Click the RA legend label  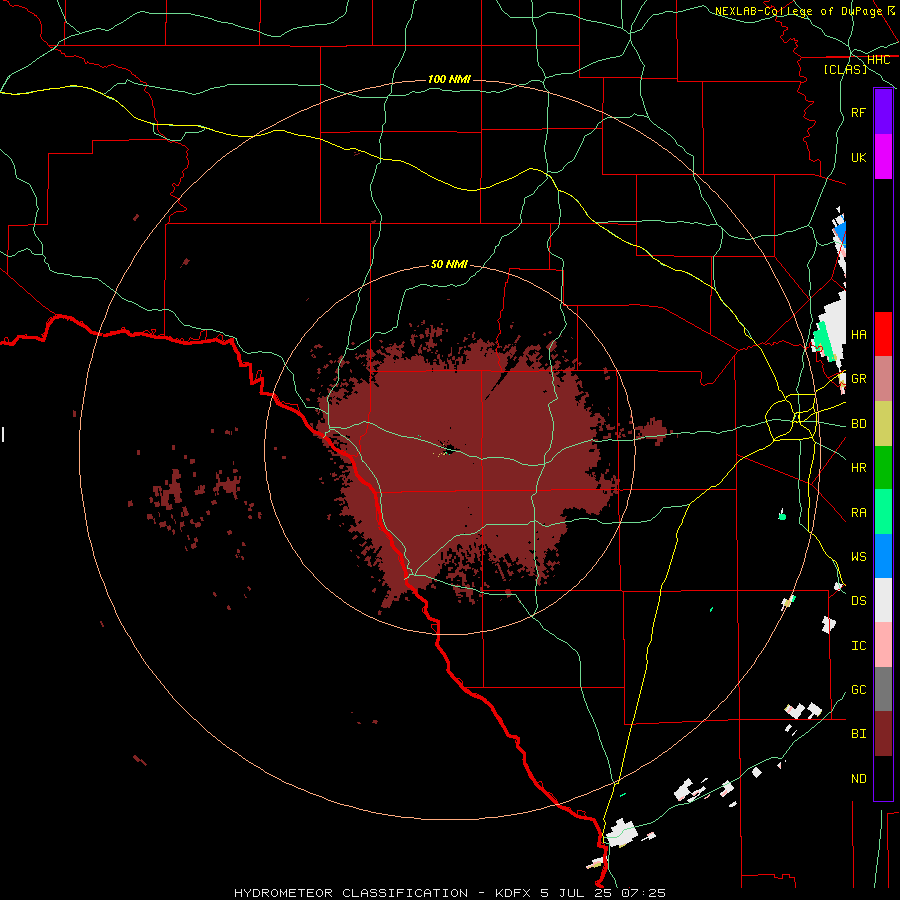click(858, 513)
